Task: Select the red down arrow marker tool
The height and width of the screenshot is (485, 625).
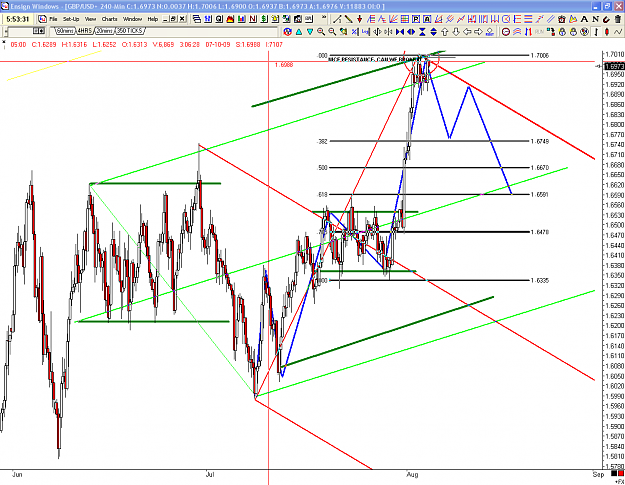Action: (x=359, y=19)
